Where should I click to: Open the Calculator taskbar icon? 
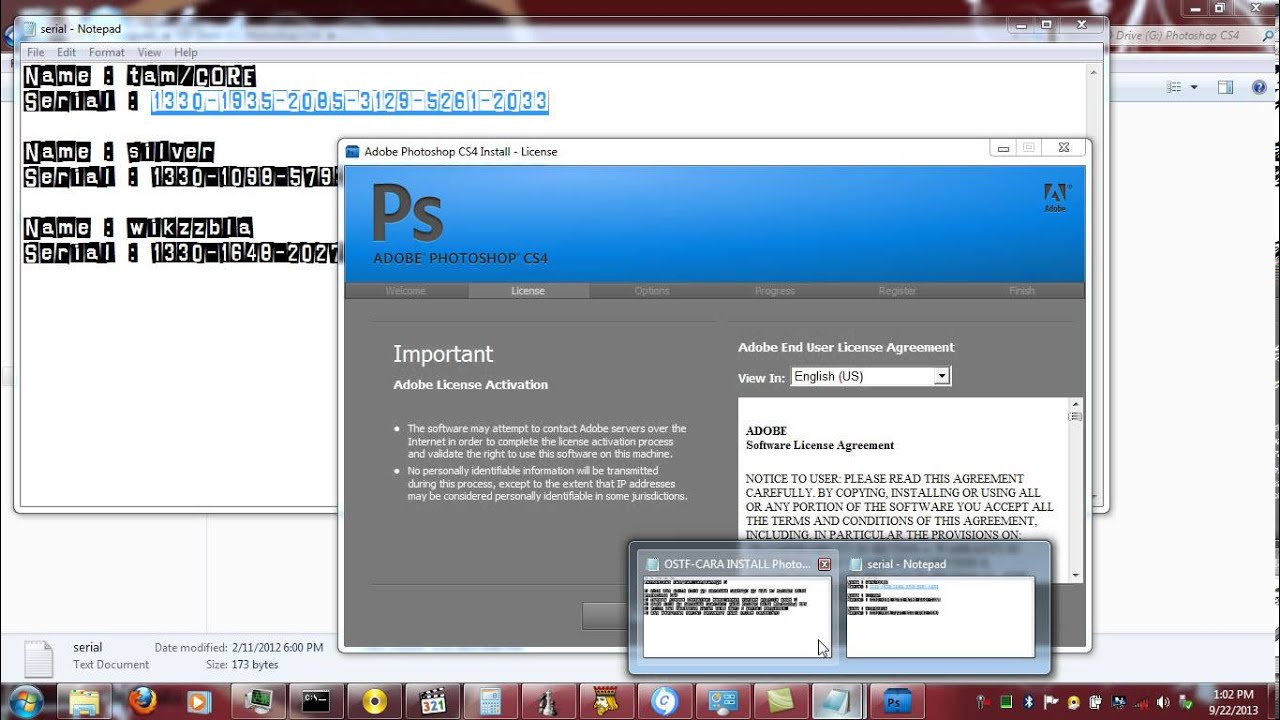point(490,700)
